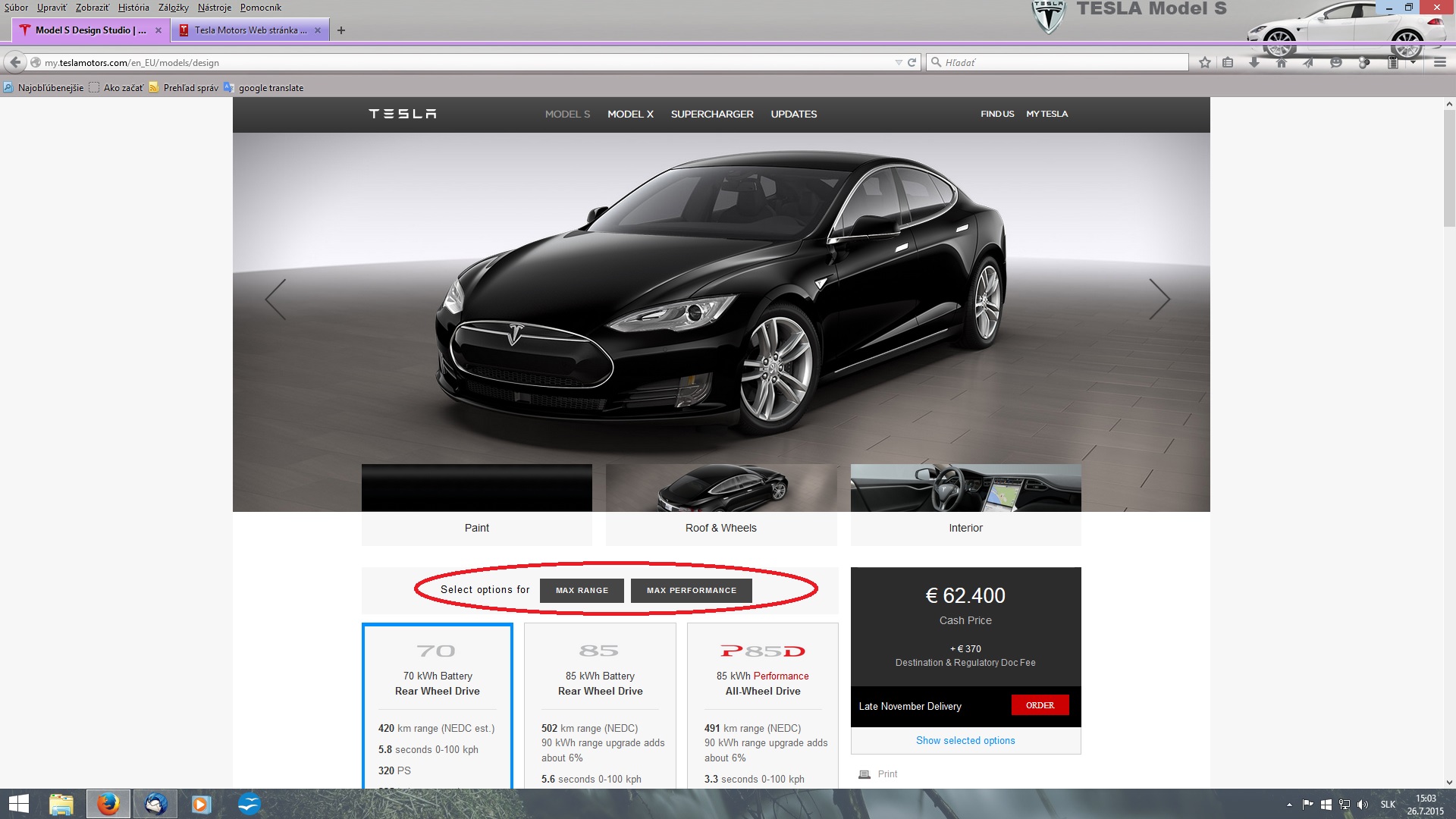Open the UPDATES navigation link
Screen dimensions: 1456x819
(794, 114)
